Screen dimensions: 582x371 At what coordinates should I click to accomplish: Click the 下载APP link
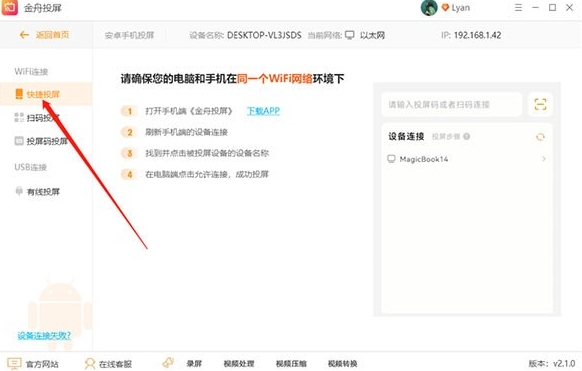(x=263, y=111)
